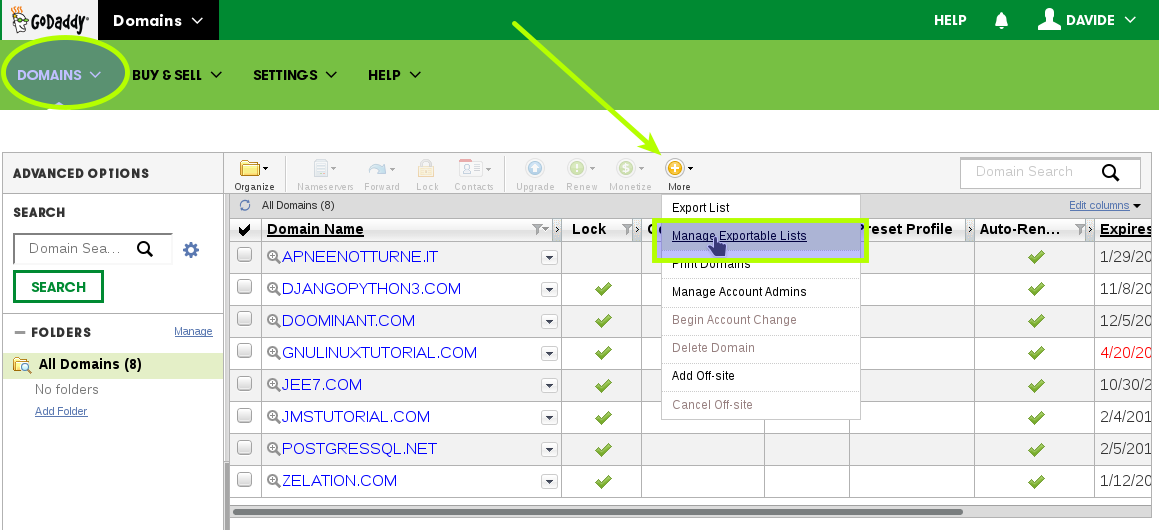Image resolution: width=1159 pixels, height=530 pixels.
Task: Click the zoom icon next to GNULINUXTUTORIAL.COM
Action: [273, 353]
